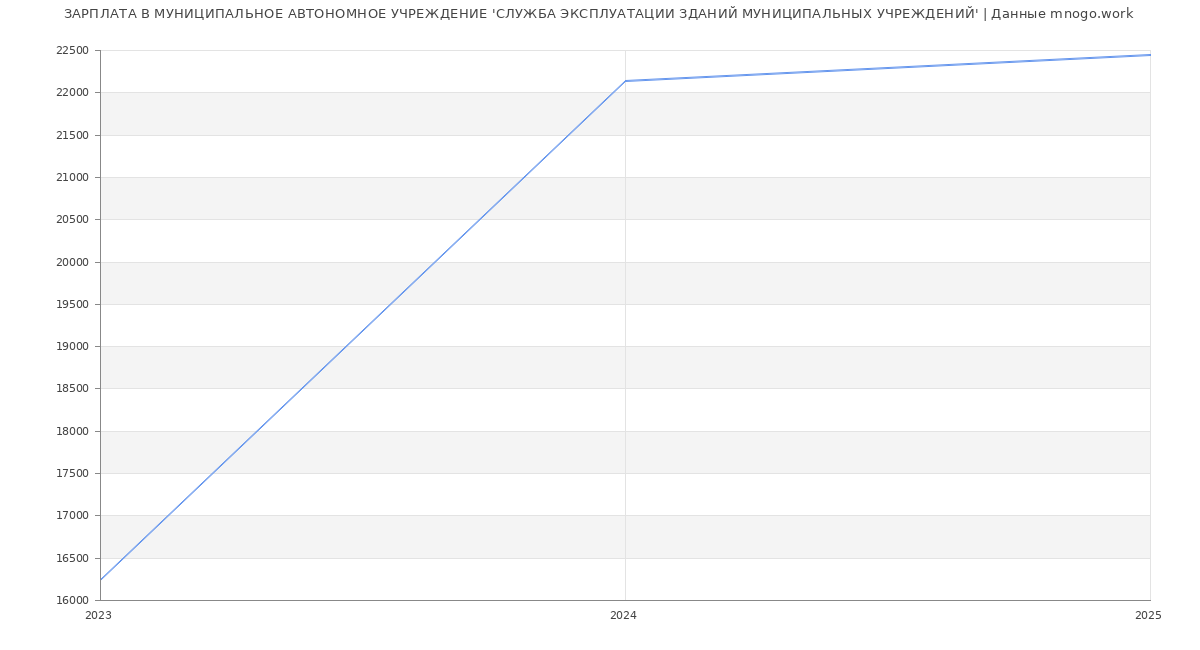Click the 2023 x-axis label
Screen dimensions: 1200x650
(x=98, y=616)
